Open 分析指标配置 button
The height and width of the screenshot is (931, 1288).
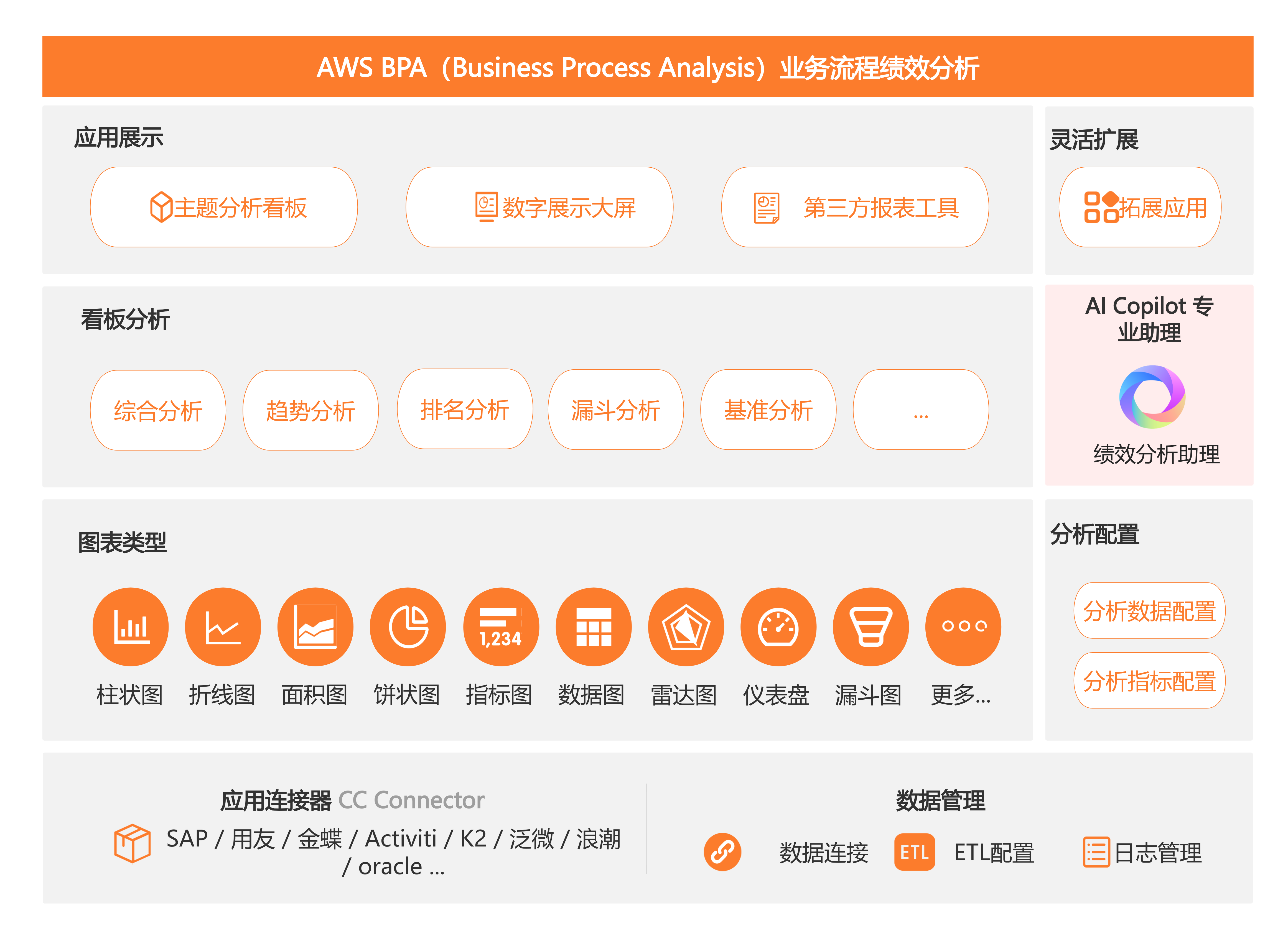pos(1149,681)
